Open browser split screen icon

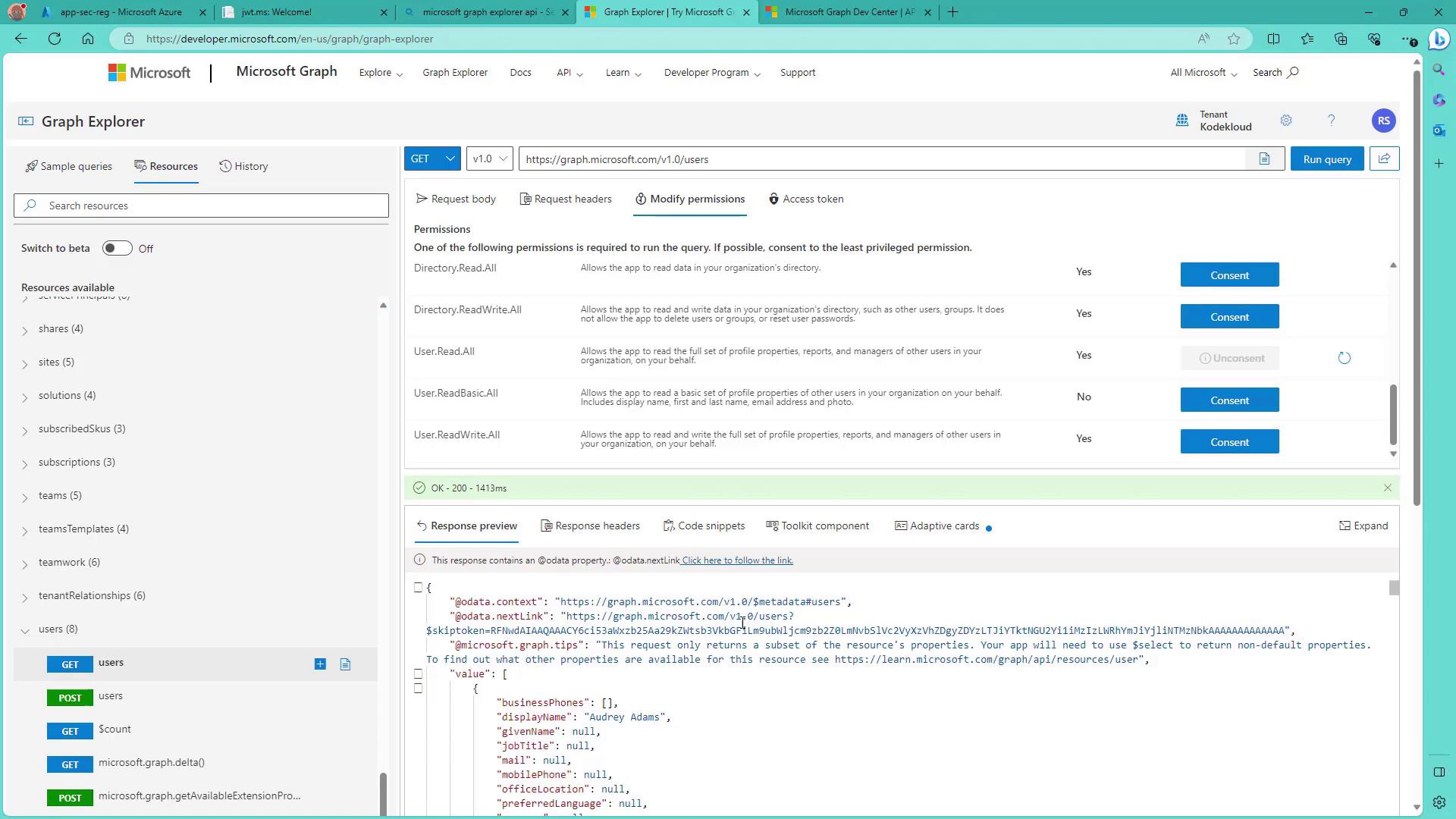pyautogui.click(x=1273, y=39)
